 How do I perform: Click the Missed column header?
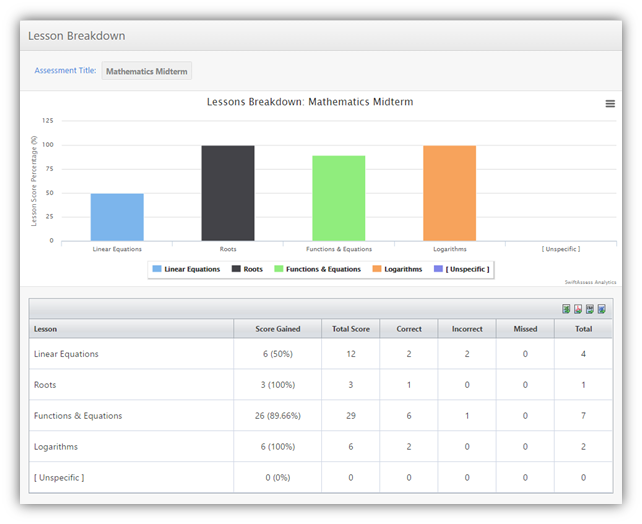coord(525,329)
